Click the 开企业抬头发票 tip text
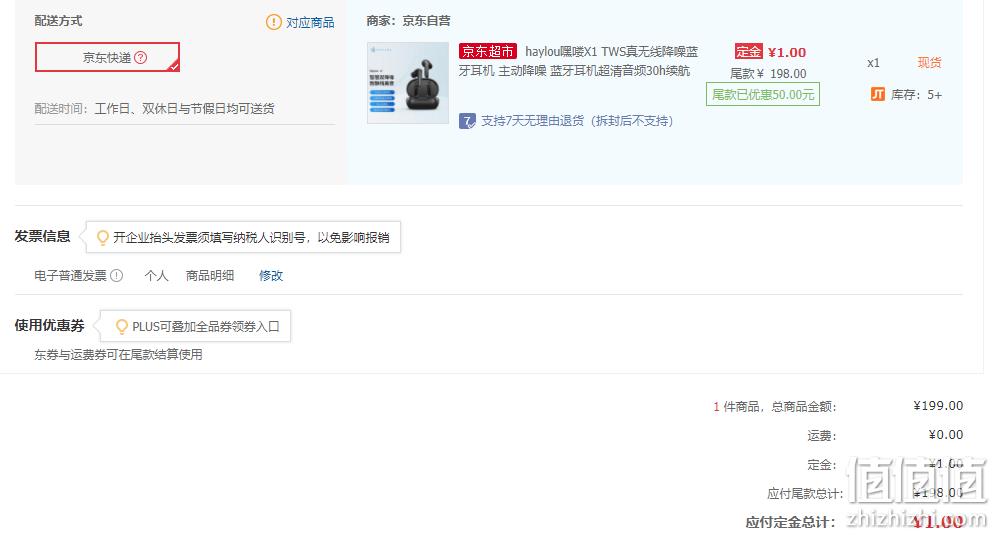This screenshot has width=996, height=536. (x=251, y=238)
